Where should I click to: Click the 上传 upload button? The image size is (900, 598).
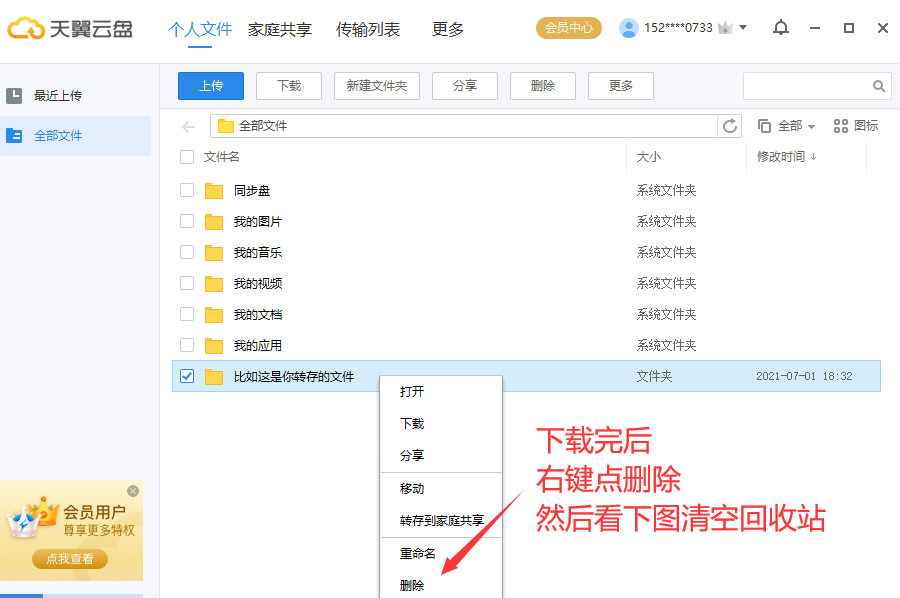point(210,86)
